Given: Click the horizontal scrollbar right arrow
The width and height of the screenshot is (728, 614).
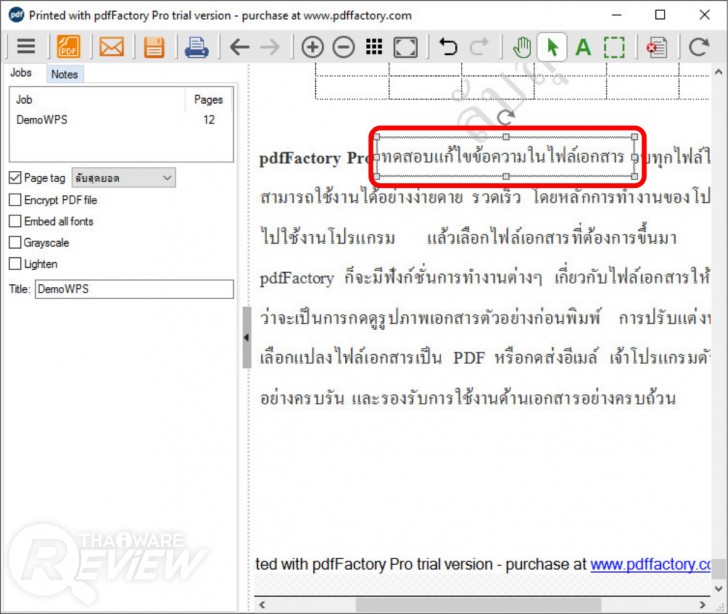Looking at the screenshot, I should [x=703, y=605].
